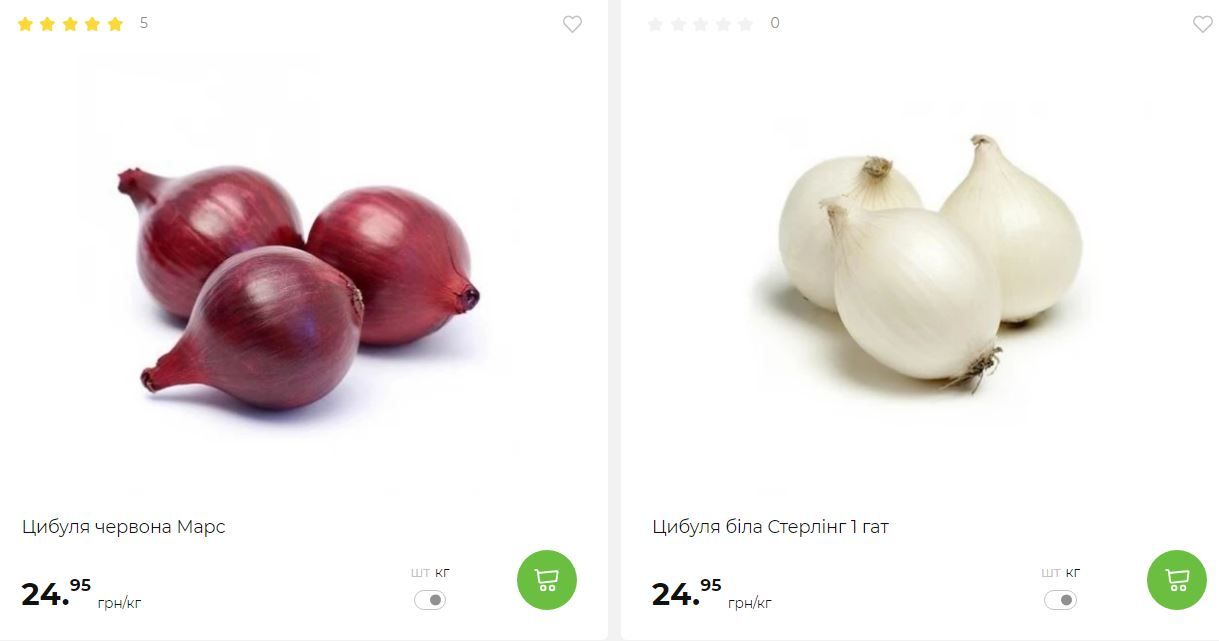Click the rating count 0 on white onion
Image resolution: width=1219 pixels, height=641 pixels.
coord(775,23)
